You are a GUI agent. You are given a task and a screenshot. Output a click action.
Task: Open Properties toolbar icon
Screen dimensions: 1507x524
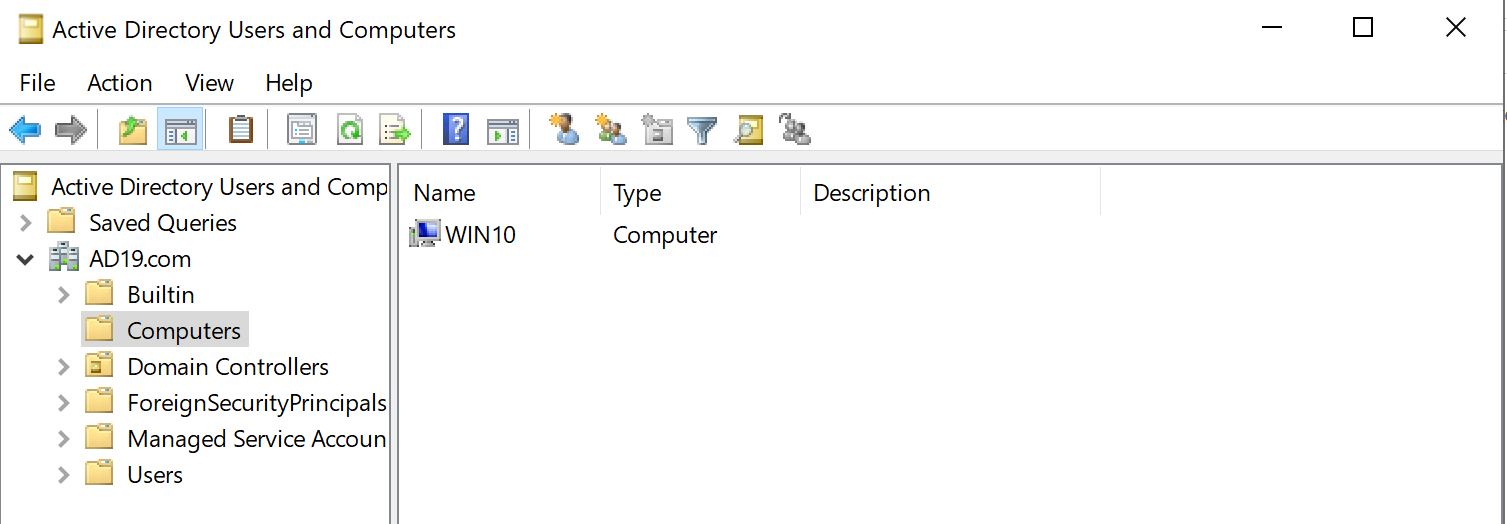tap(302, 129)
